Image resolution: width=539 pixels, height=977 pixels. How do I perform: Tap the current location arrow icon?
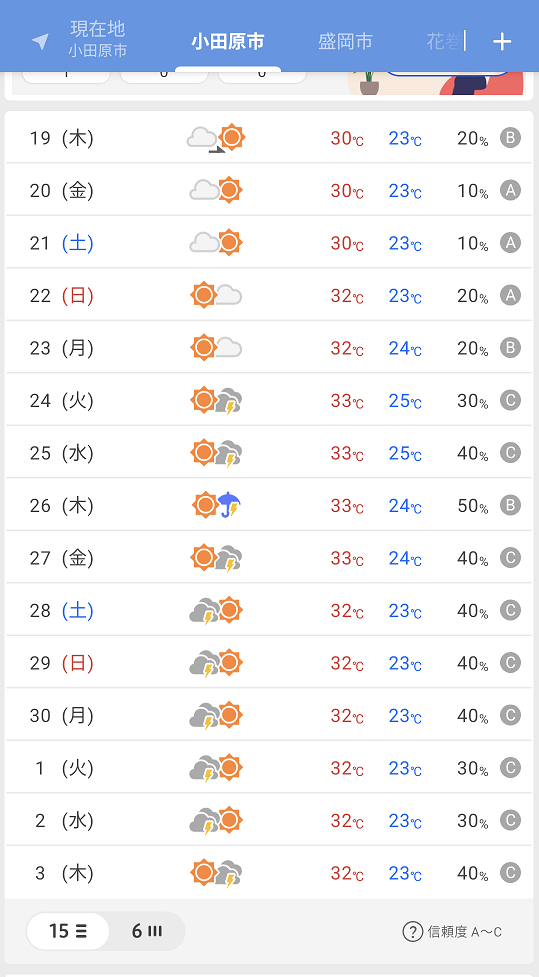40,42
